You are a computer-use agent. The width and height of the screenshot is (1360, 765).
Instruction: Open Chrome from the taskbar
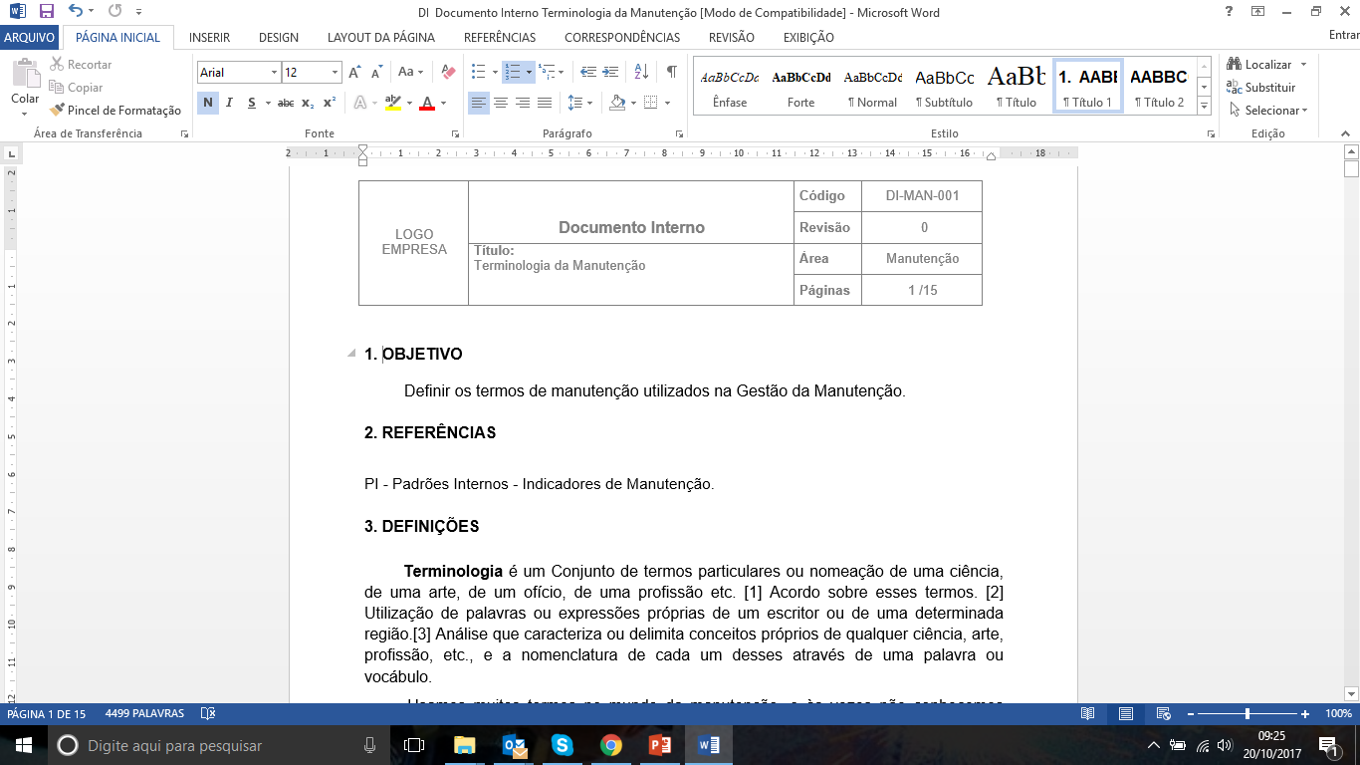tap(611, 745)
